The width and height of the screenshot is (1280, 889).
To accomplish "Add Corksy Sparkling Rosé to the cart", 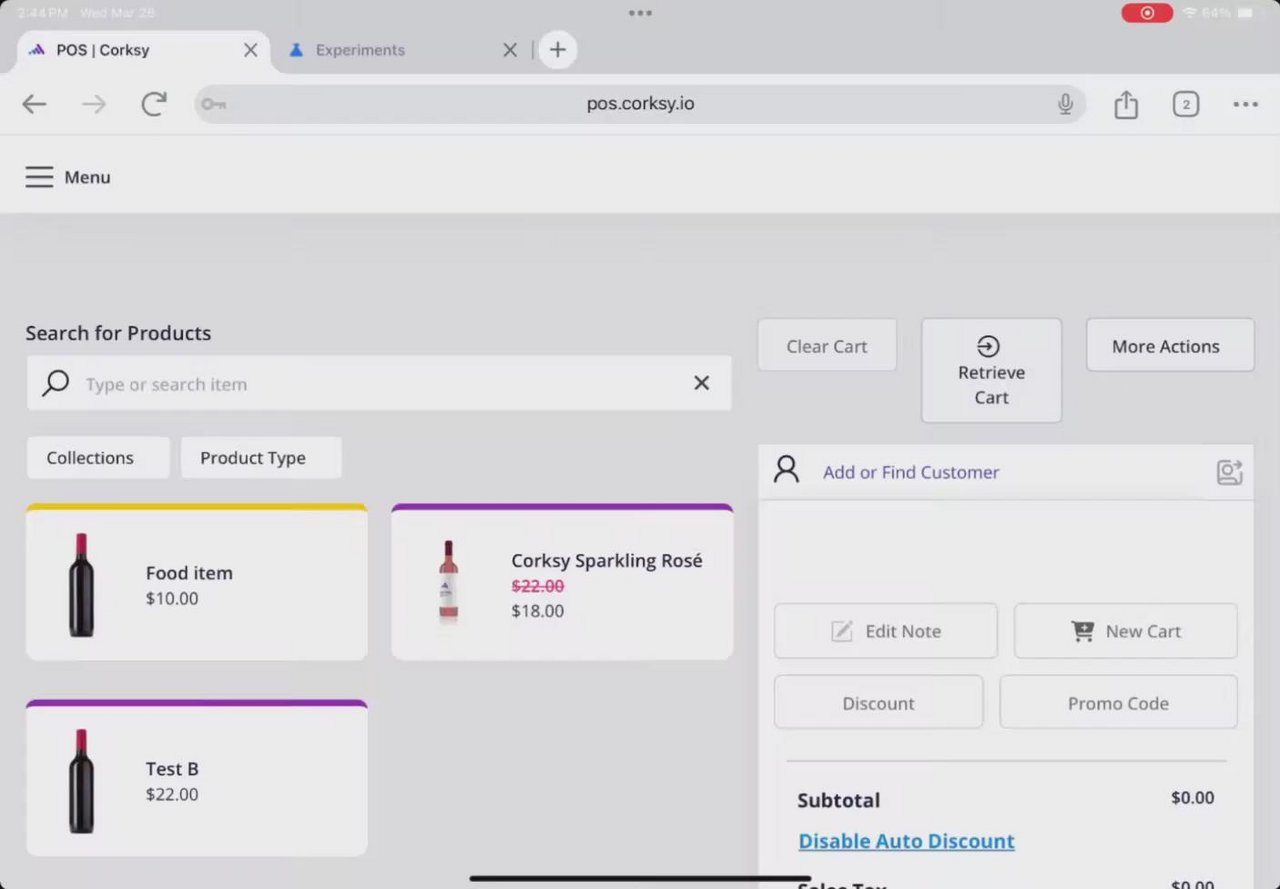I will point(562,582).
